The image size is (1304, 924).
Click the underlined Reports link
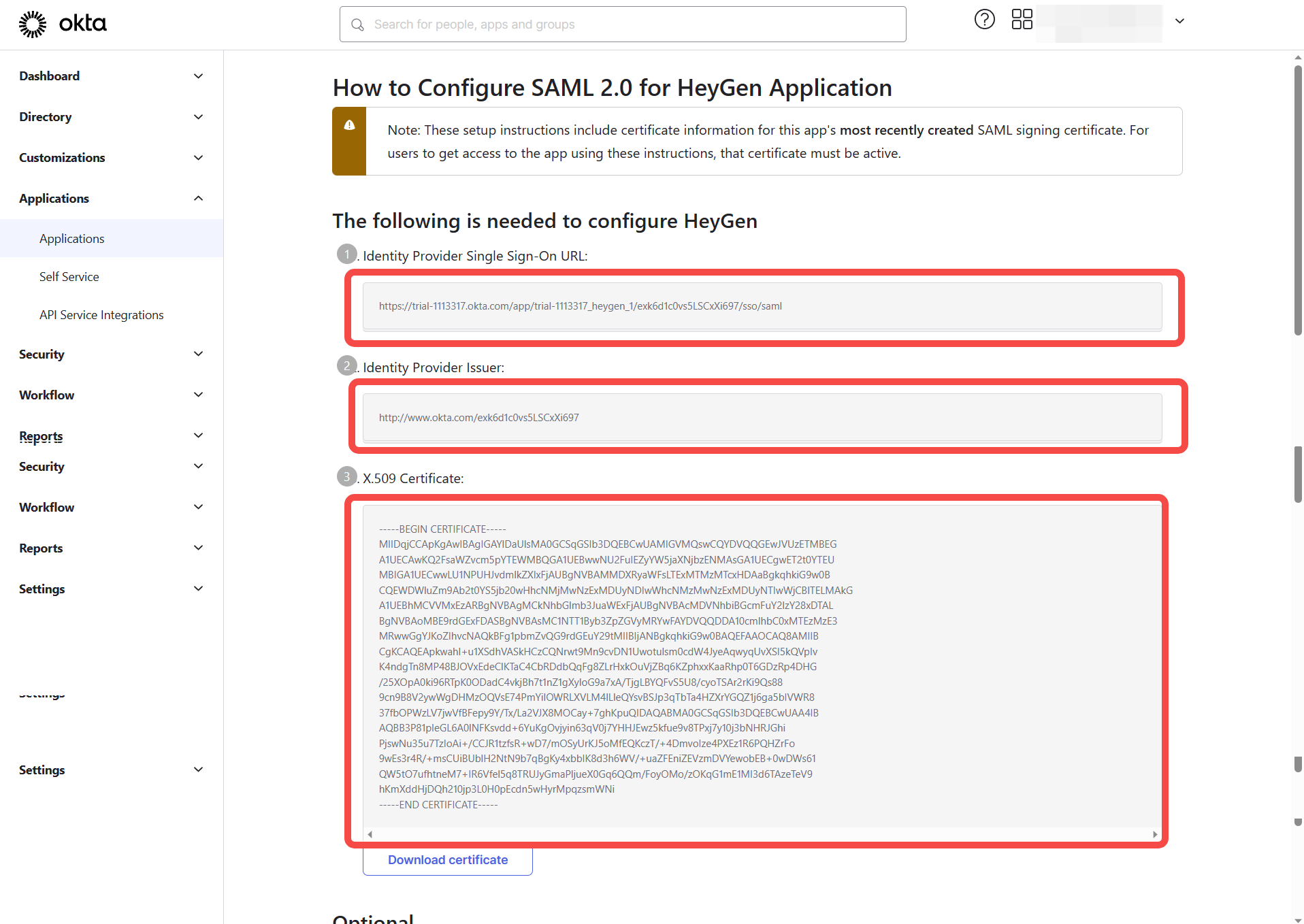[x=41, y=436]
